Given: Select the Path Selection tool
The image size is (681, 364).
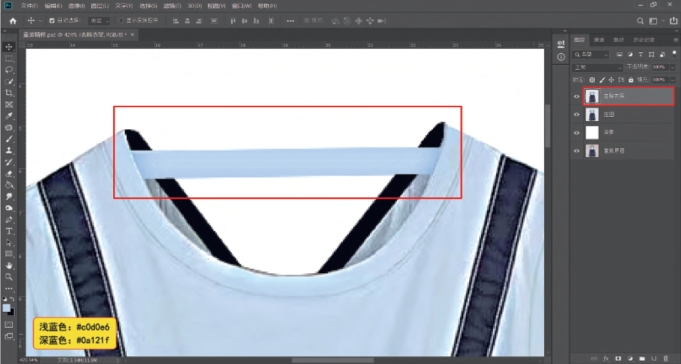Looking at the screenshot, I should tap(9, 243).
